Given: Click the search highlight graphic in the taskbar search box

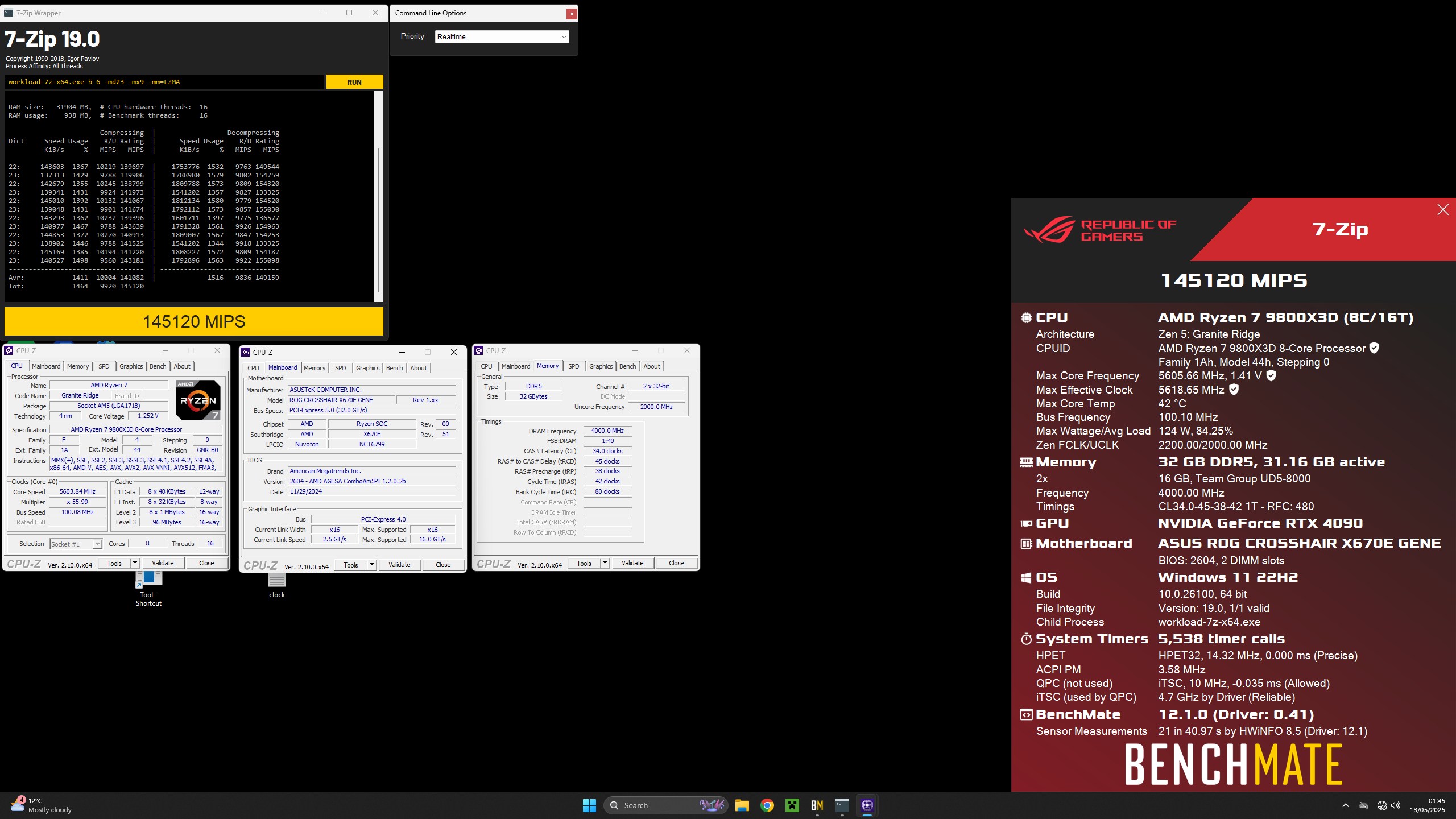Looking at the screenshot, I should point(712,805).
